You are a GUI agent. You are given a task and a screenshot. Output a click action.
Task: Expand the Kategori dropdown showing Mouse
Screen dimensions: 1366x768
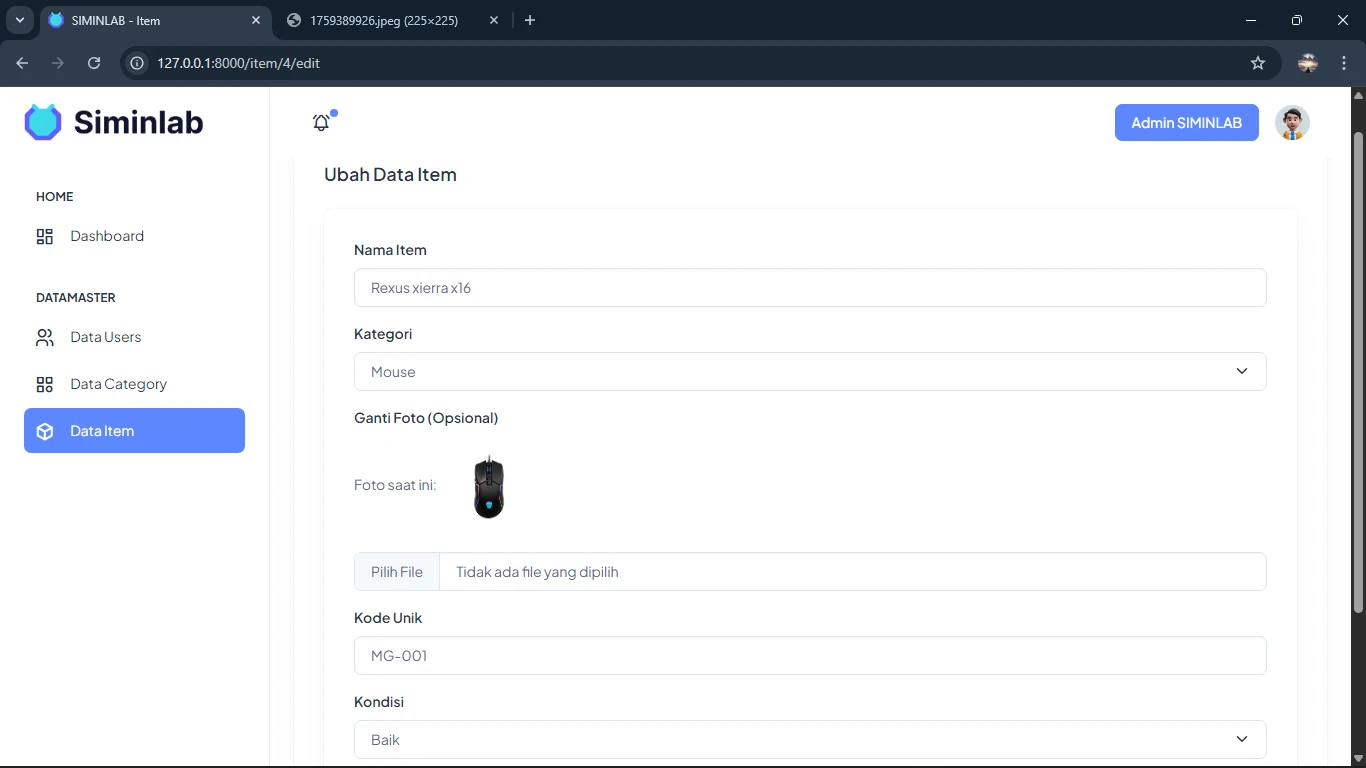pyautogui.click(x=809, y=372)
